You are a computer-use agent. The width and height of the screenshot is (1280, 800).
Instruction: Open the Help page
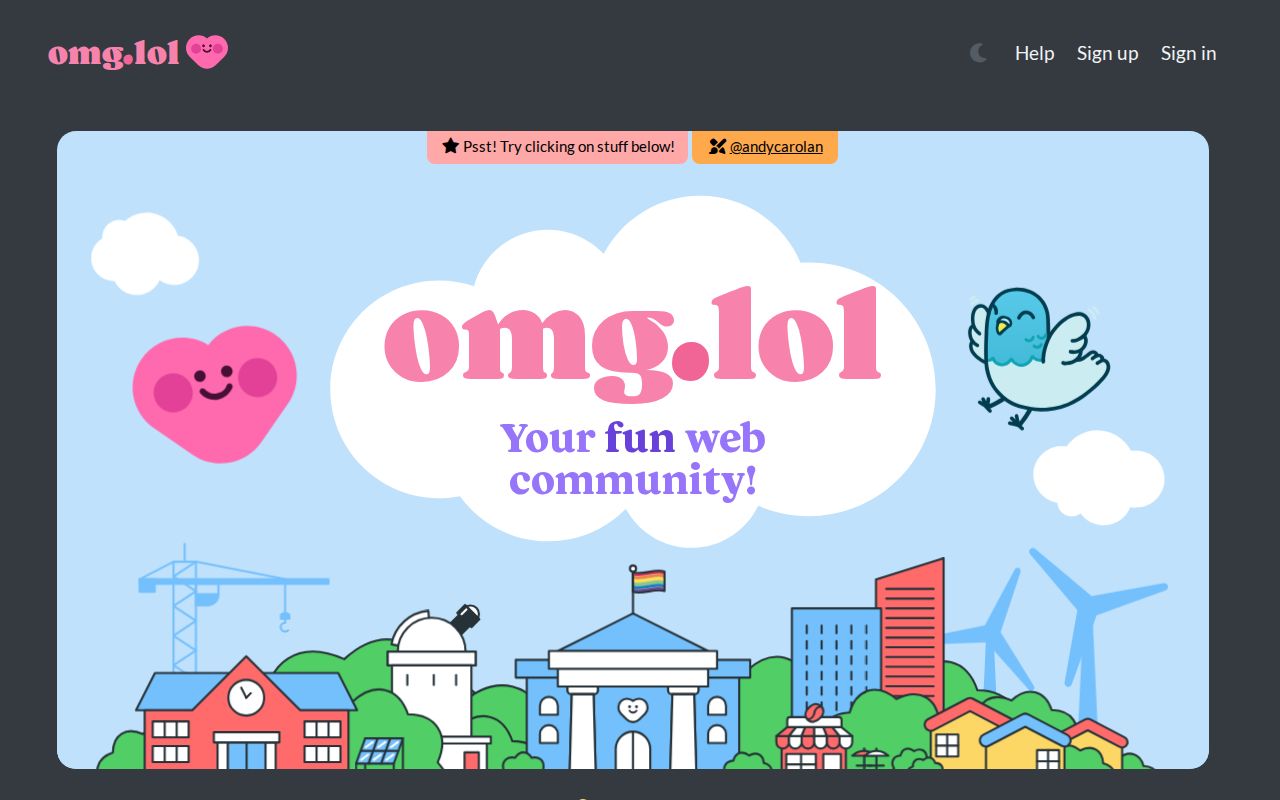(1034, 53)
